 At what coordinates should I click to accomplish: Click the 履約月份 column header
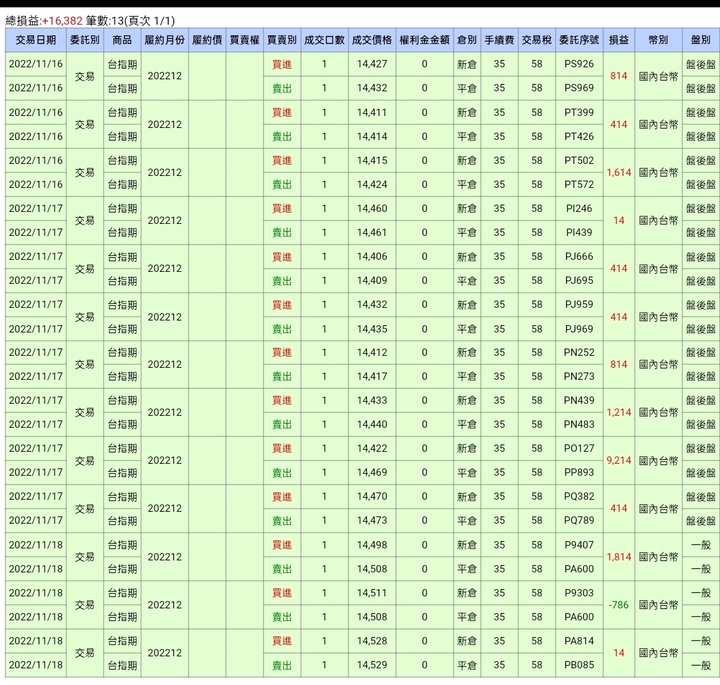164,40
